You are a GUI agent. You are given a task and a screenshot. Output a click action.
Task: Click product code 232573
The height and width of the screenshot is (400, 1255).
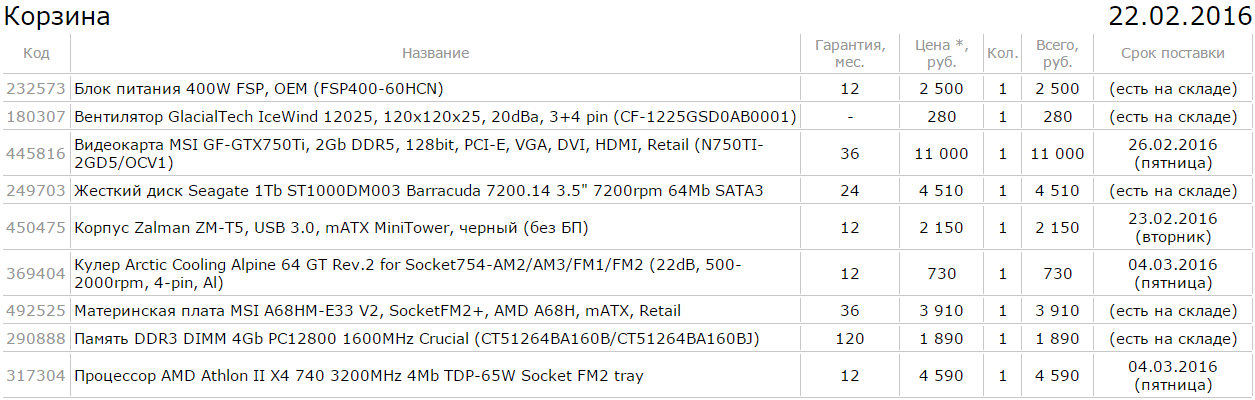pos(36,89)
